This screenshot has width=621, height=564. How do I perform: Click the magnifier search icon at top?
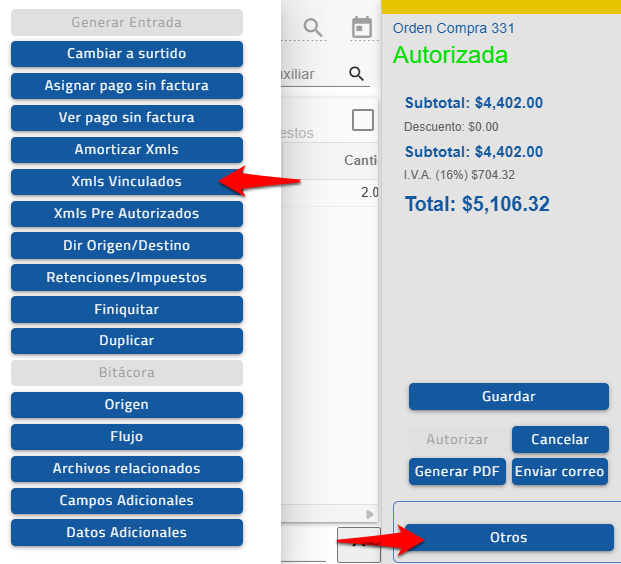pos(313,28)
